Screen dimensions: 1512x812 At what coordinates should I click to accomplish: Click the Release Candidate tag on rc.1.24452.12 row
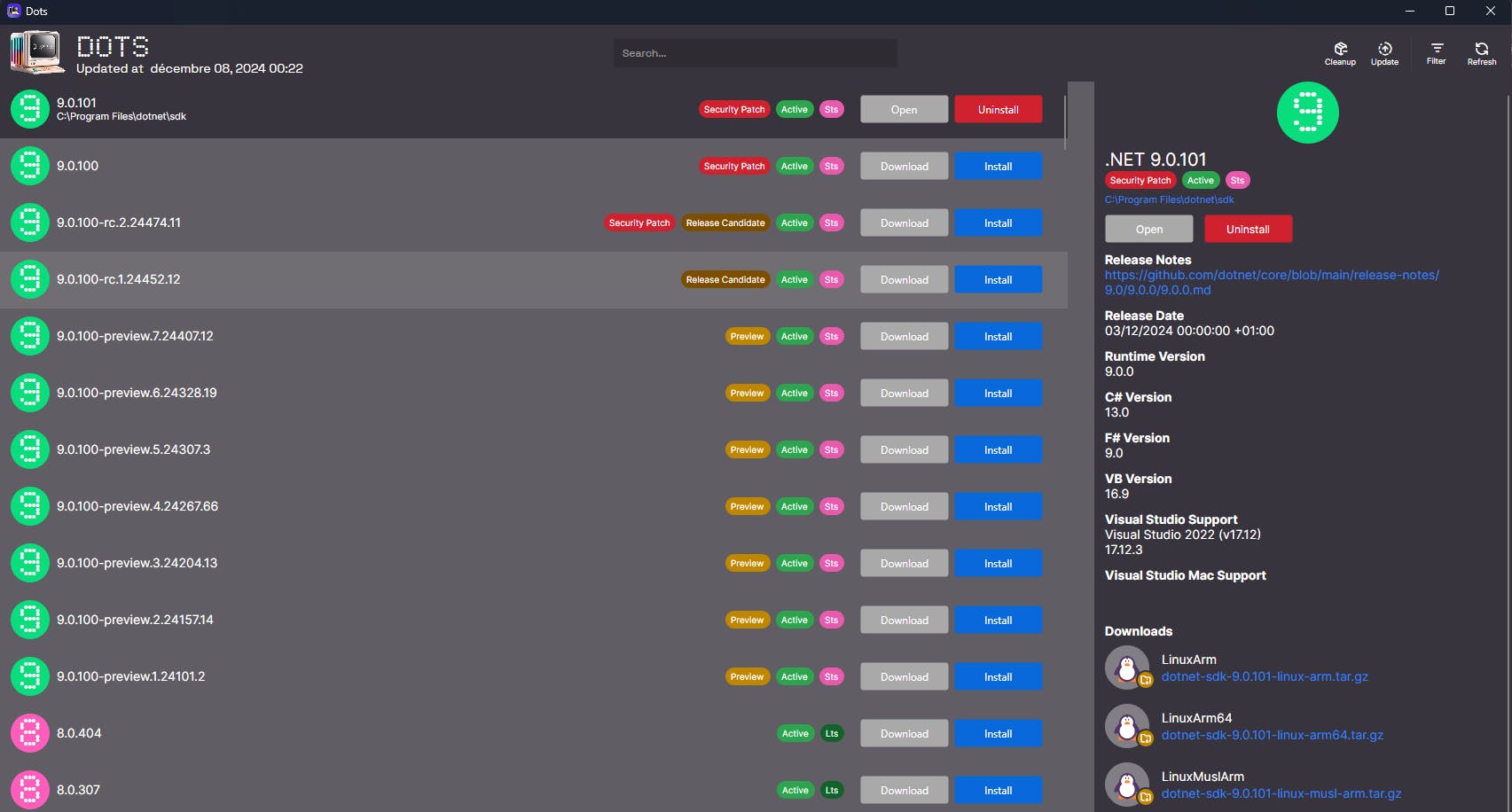725,279
